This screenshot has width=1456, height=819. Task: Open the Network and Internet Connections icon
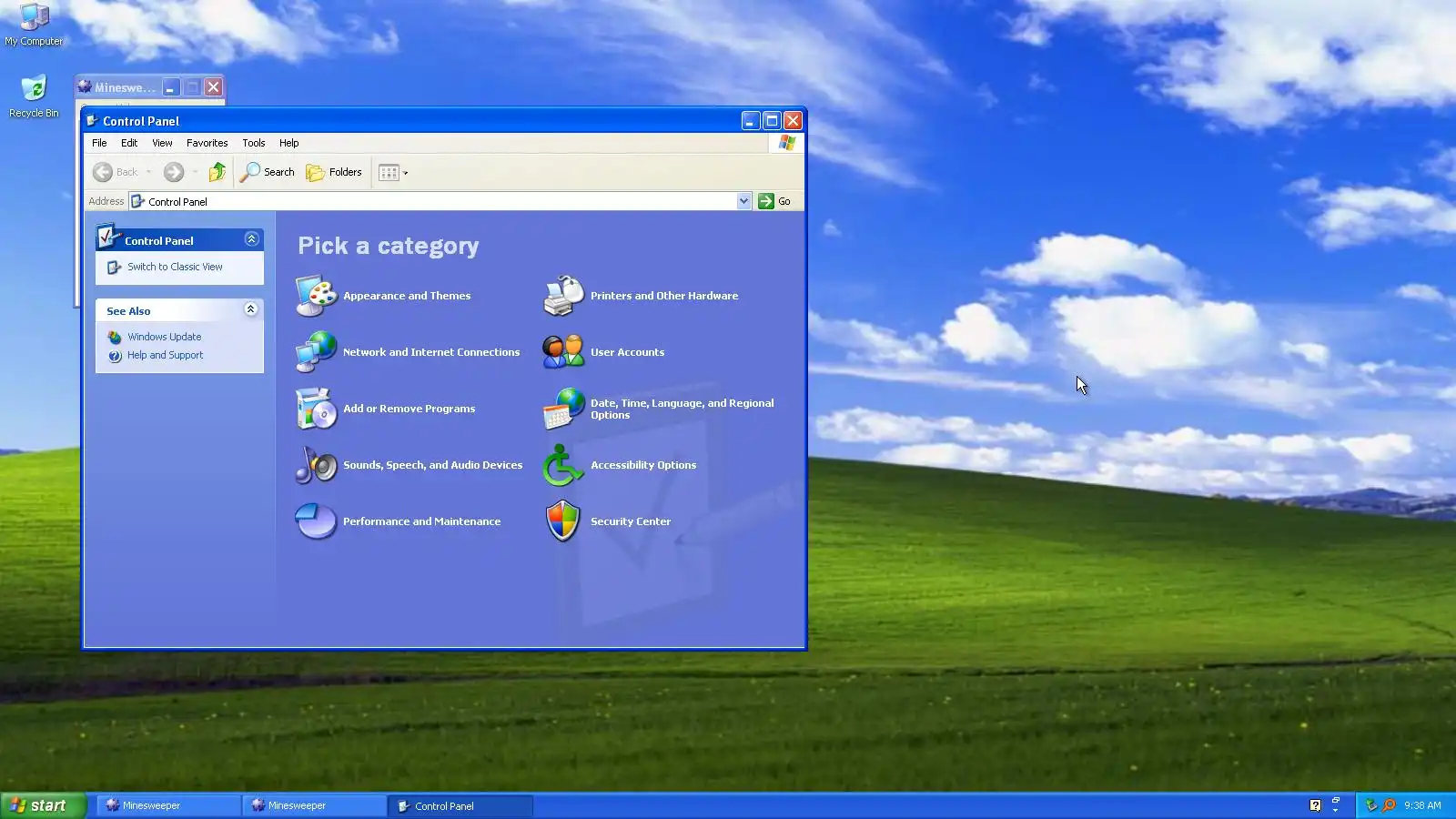317,352
